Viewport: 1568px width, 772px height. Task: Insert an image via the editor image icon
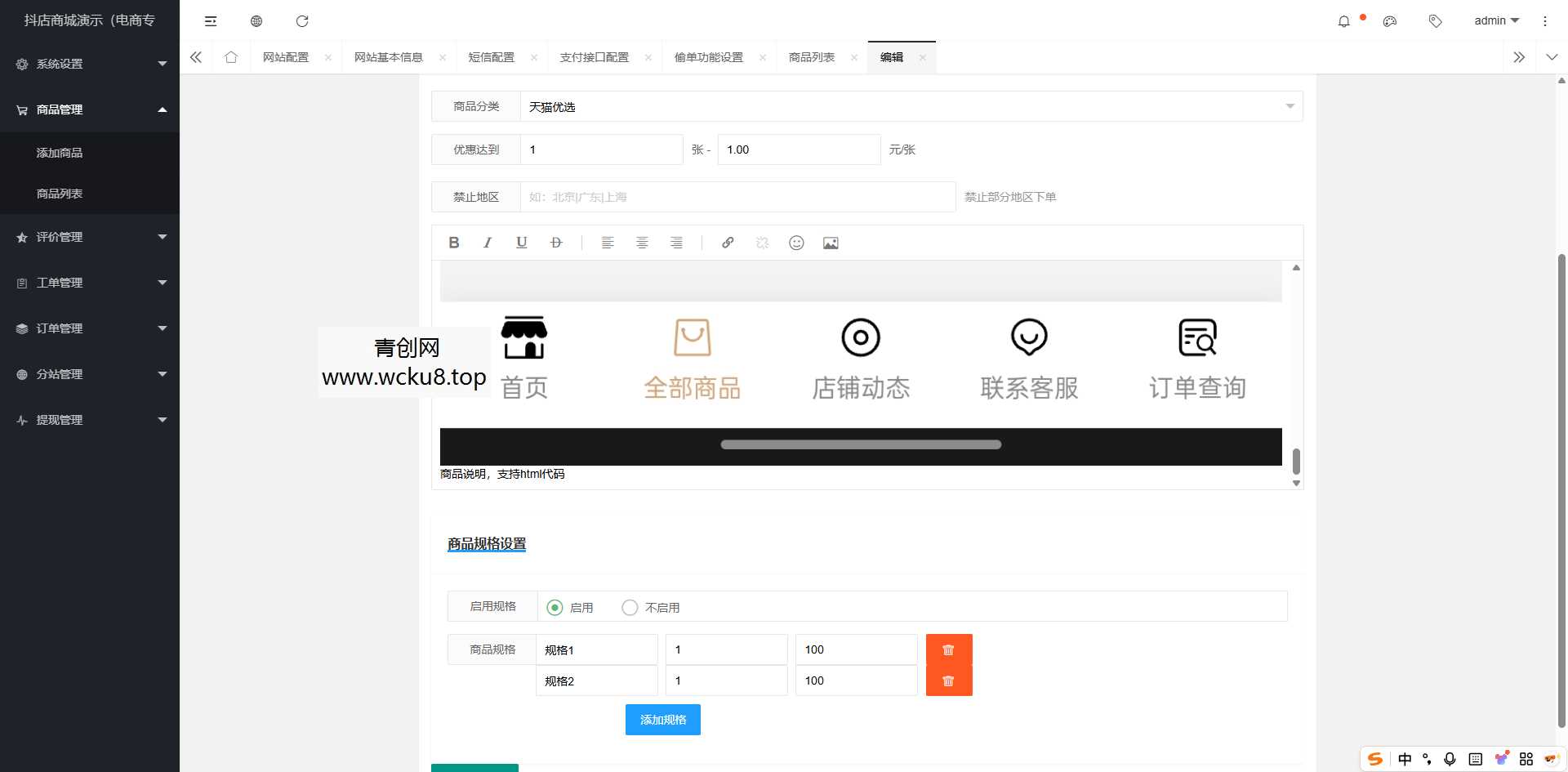point(830,243)
